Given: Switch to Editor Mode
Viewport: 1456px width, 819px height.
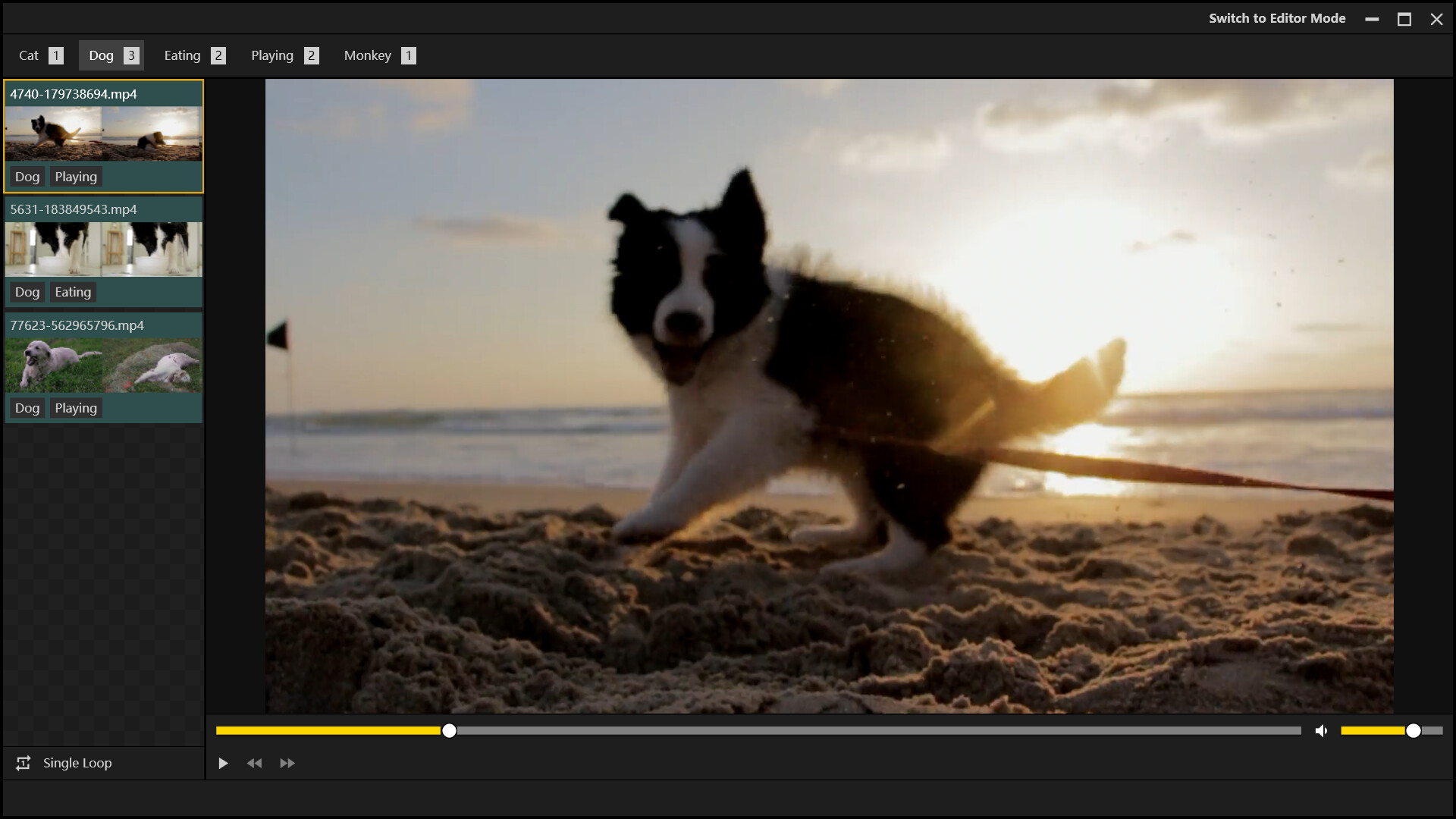Looking at the screenshot, I should 1277,18.
